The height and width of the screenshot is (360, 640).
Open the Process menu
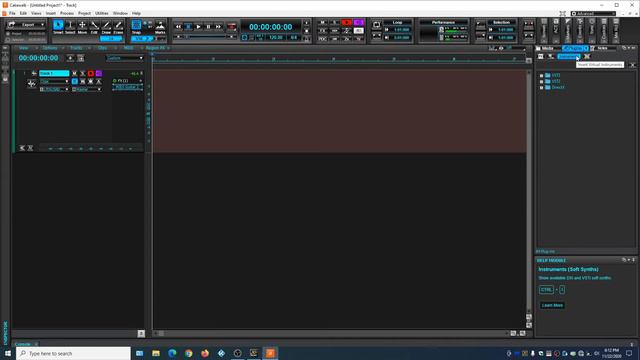[67, 13]
